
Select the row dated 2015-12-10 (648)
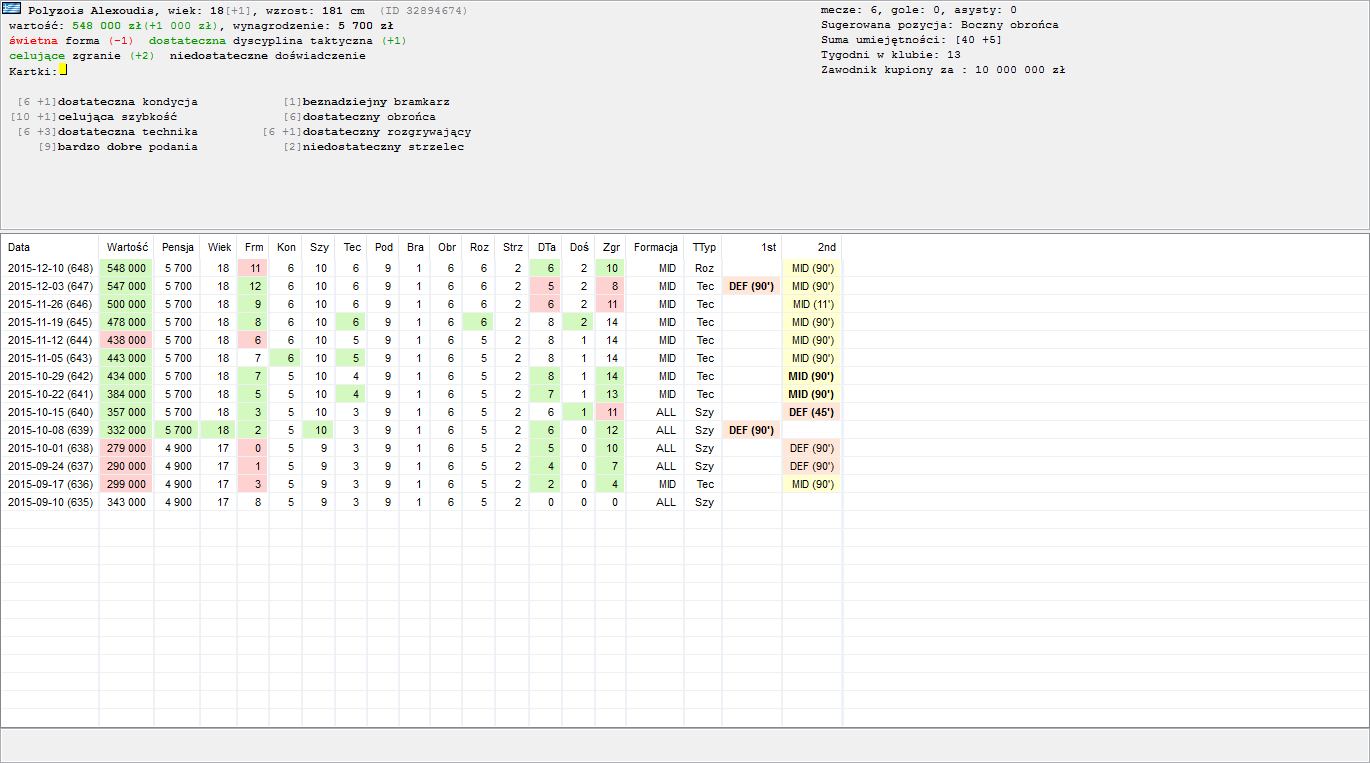click(x=50, y=268)
